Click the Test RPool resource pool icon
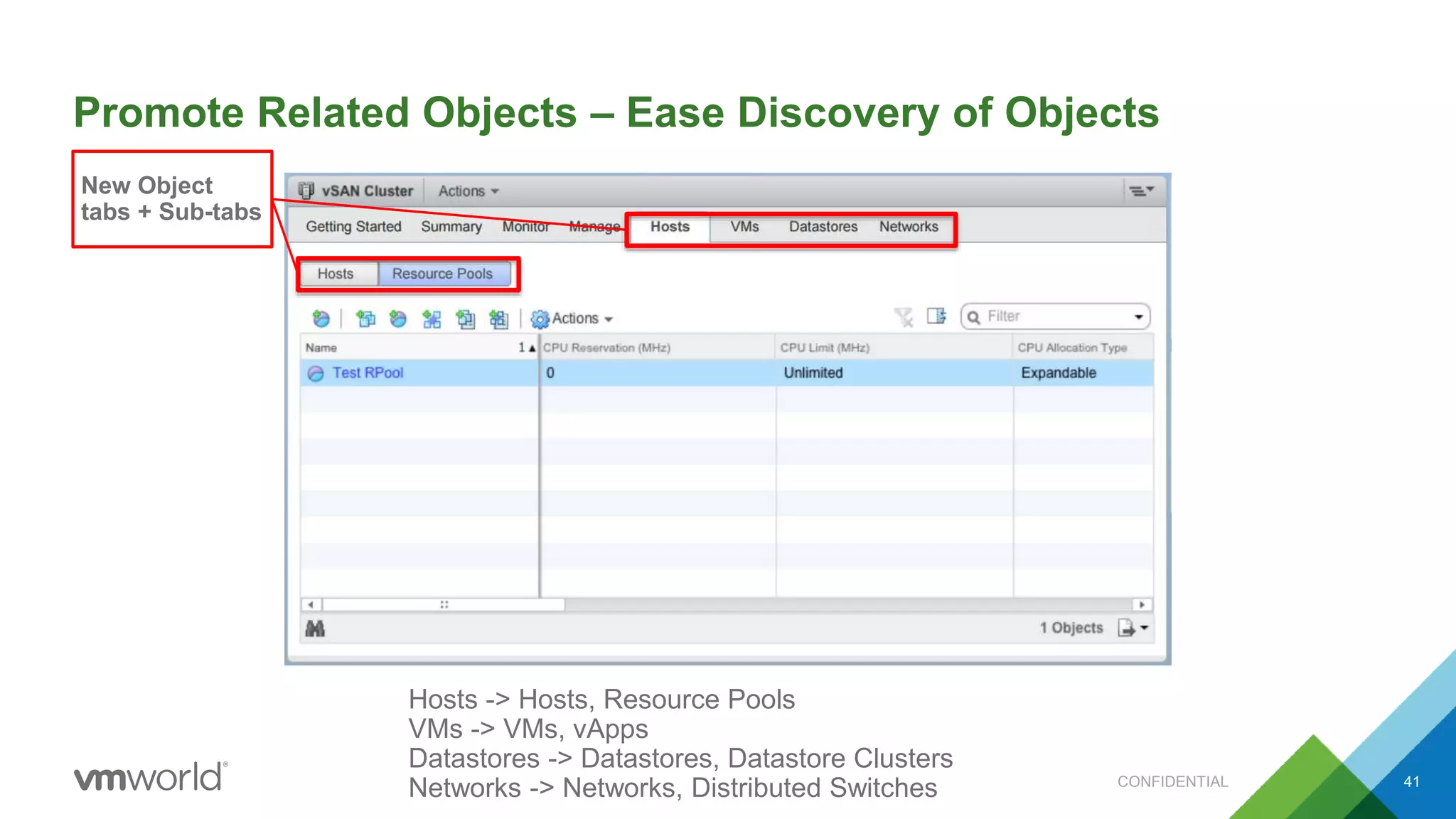The width and height of the screenshot is (1456, 819). [x=316, y=373]
